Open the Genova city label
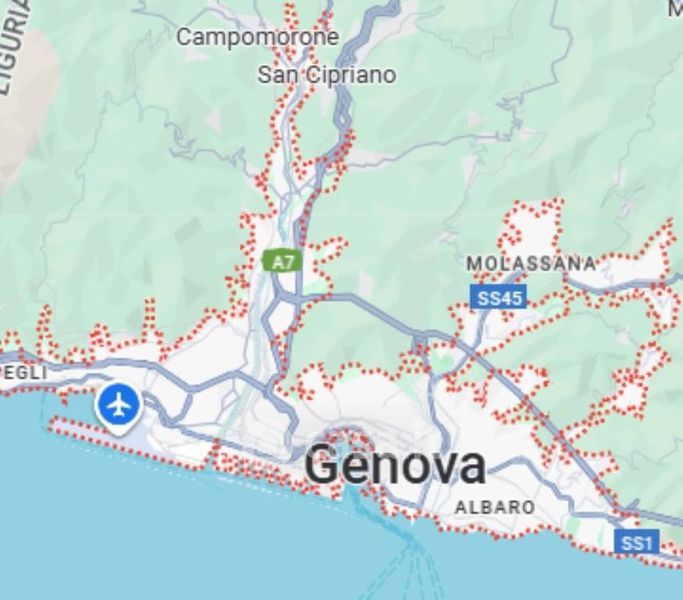 pos(395,465)
